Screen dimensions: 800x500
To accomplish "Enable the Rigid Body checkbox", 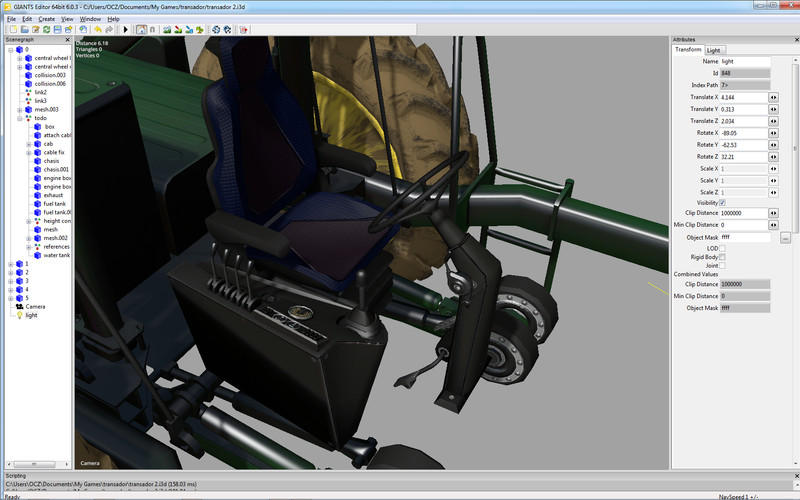I will (x=722, y=257).
